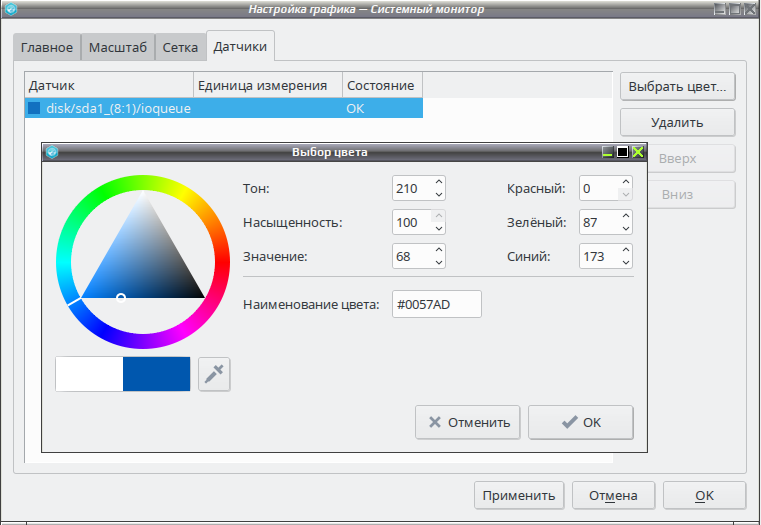Image resolution: width=761 pixels, height=525 pixels.
Task: Increase the Тон value
Action: (x=439, y=182)
